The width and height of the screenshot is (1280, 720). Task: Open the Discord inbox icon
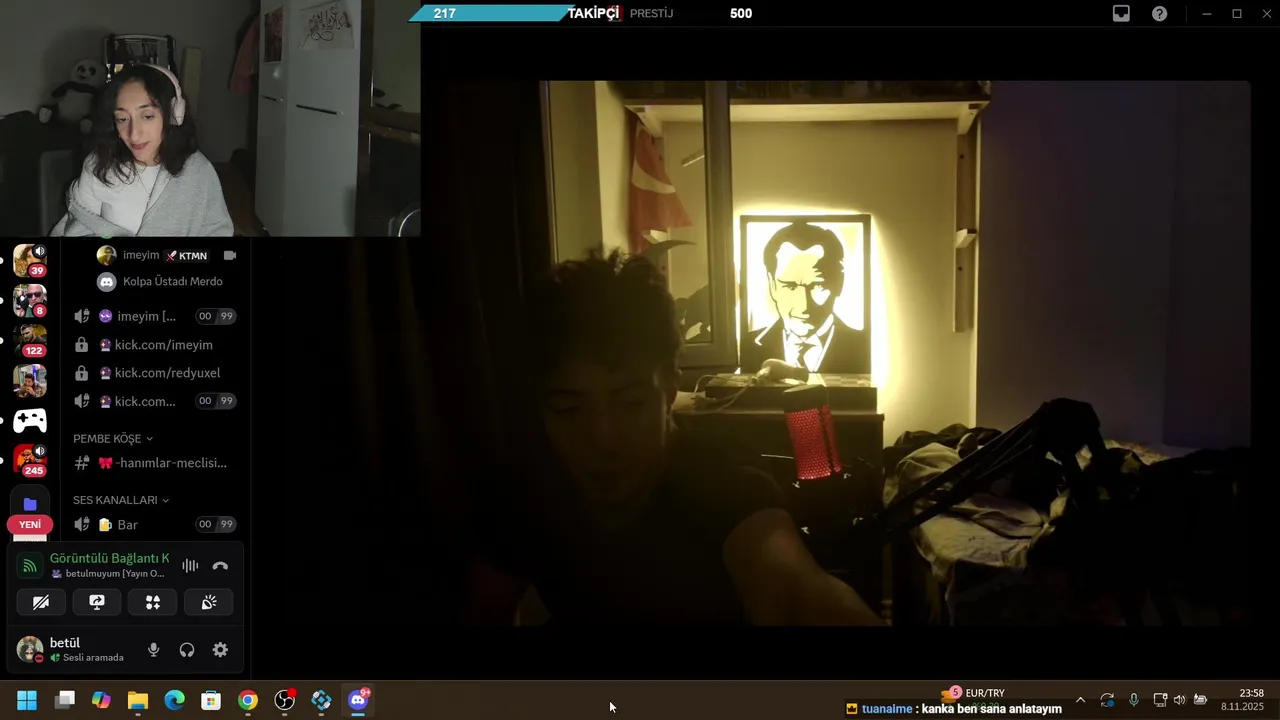point(1121,14)
